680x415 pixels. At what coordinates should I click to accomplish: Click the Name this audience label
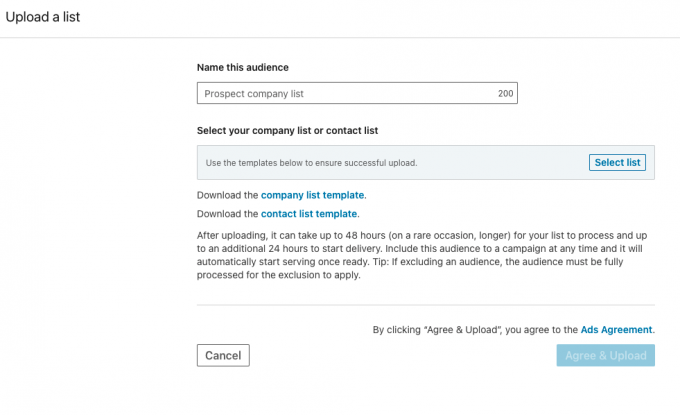tap(243, 67)
